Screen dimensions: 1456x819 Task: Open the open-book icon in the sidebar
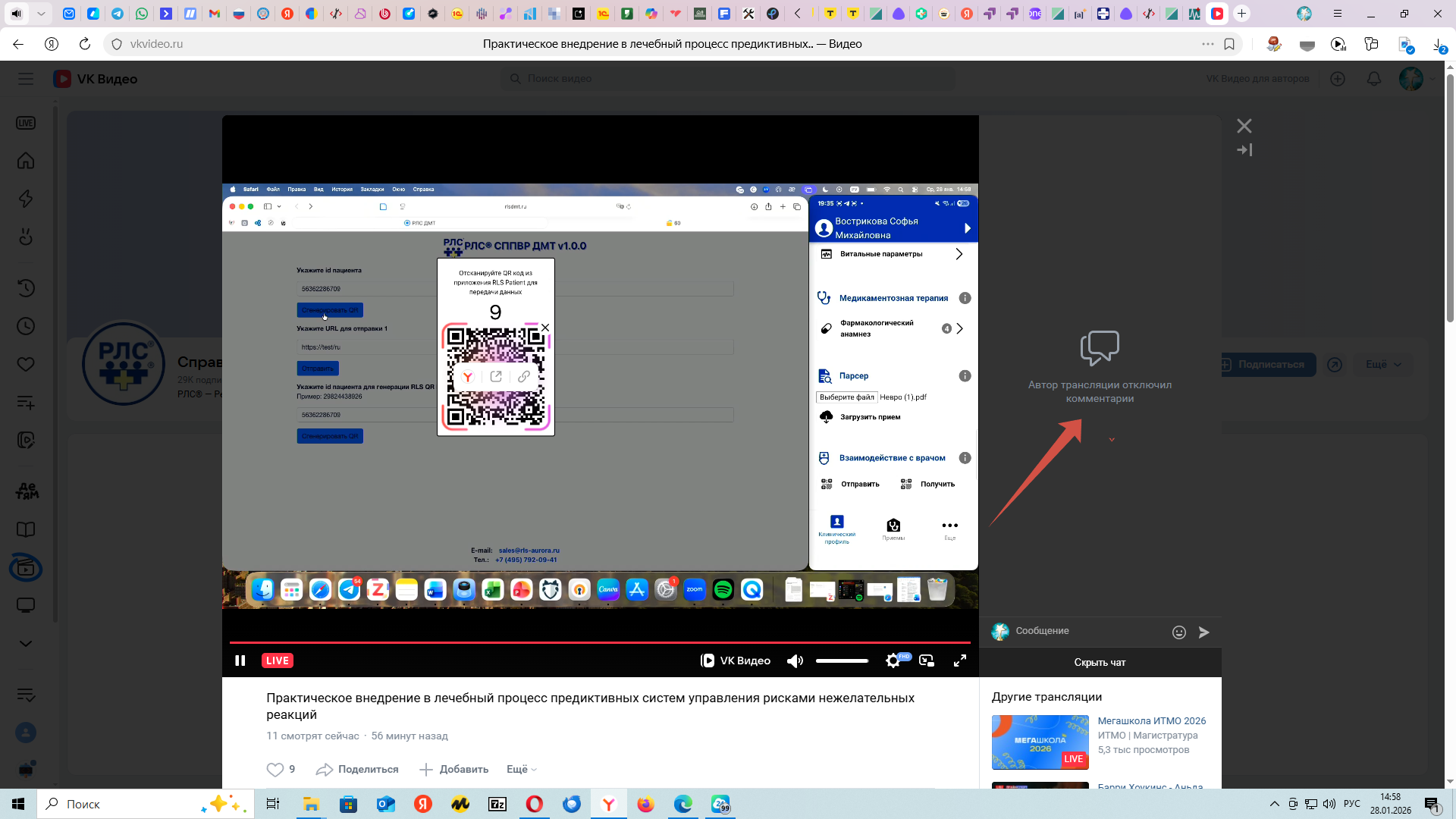coord(26,529)
